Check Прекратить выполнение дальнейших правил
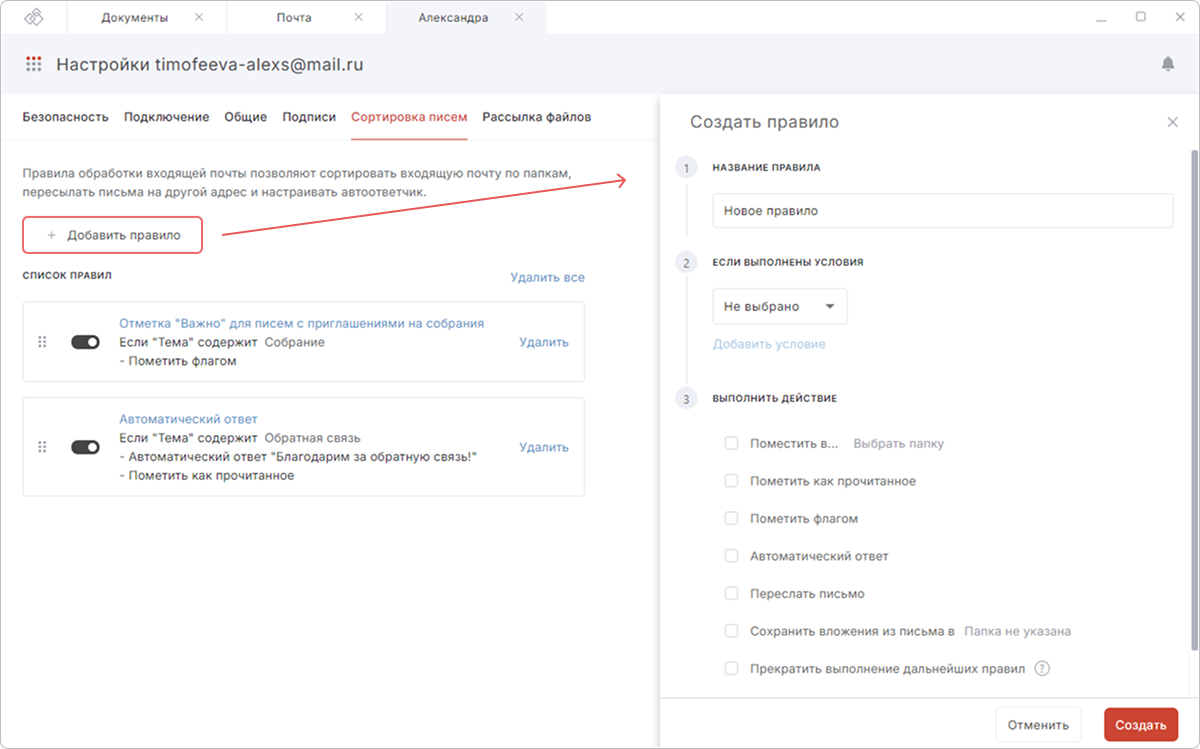This screenshot has height=749, width=1200. pyautogui.click(x=731, y=669)
